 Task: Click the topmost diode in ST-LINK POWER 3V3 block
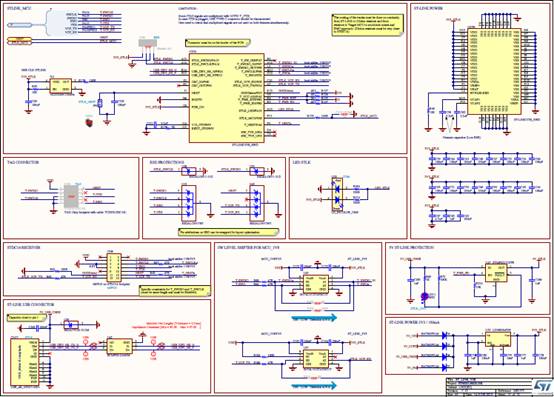point(445,335)
